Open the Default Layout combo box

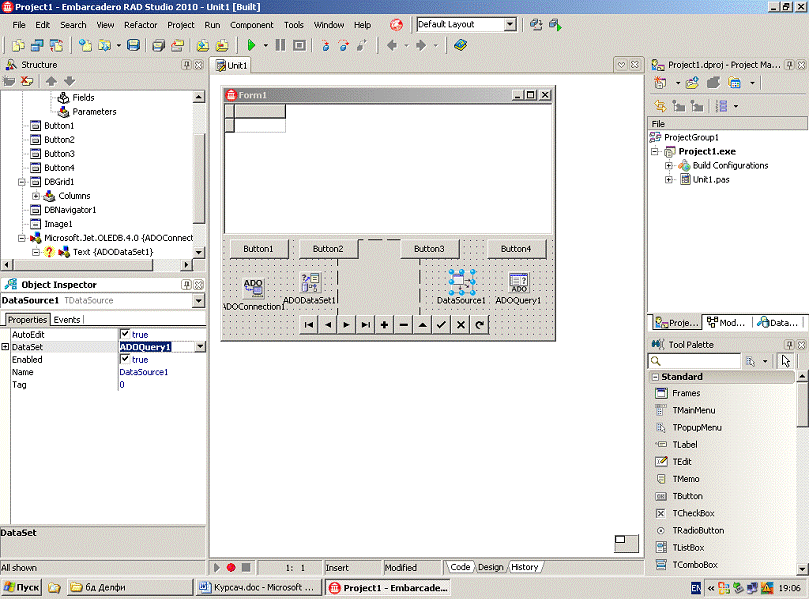510,24
